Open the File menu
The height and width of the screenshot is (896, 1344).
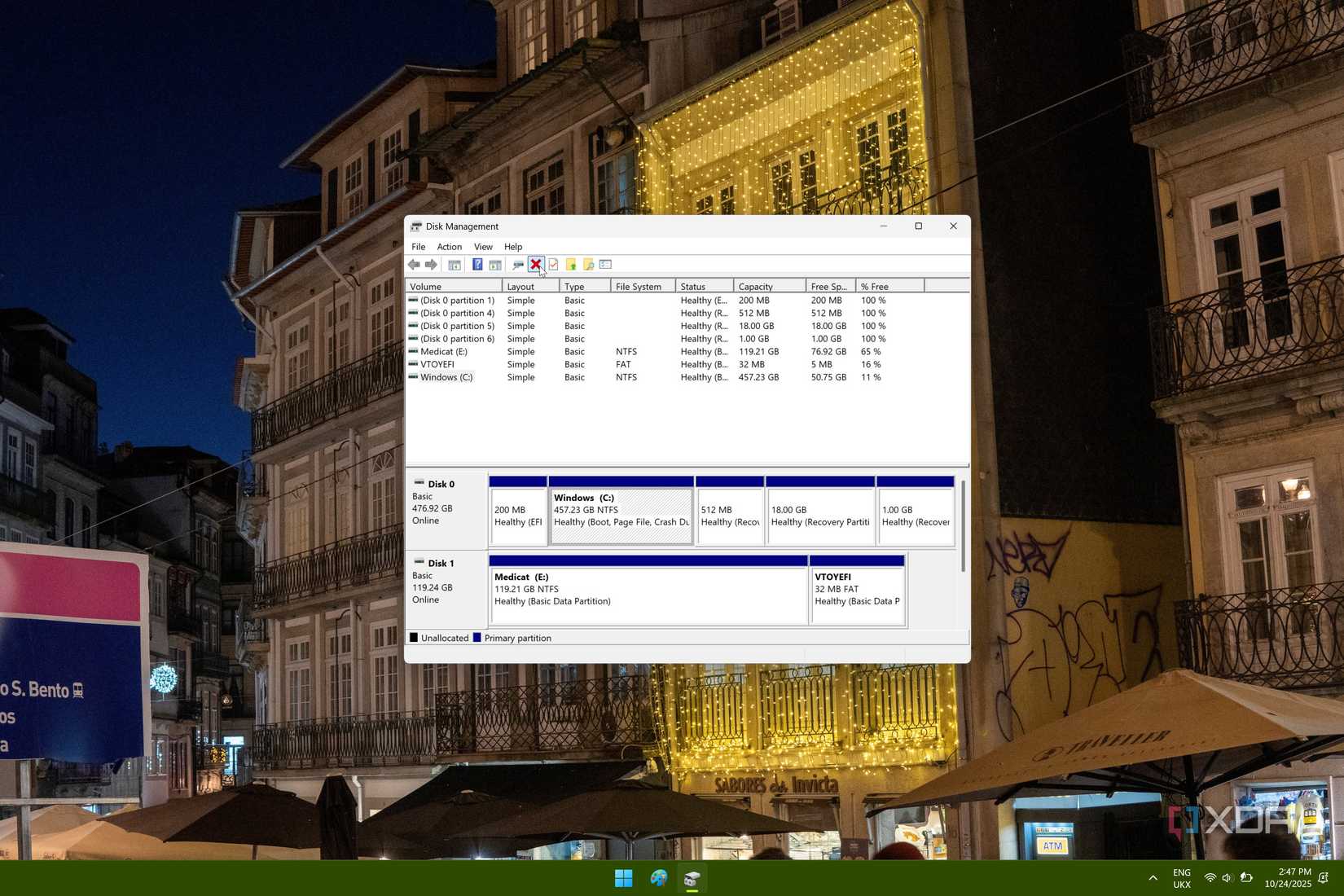click(x=418, y=247)
